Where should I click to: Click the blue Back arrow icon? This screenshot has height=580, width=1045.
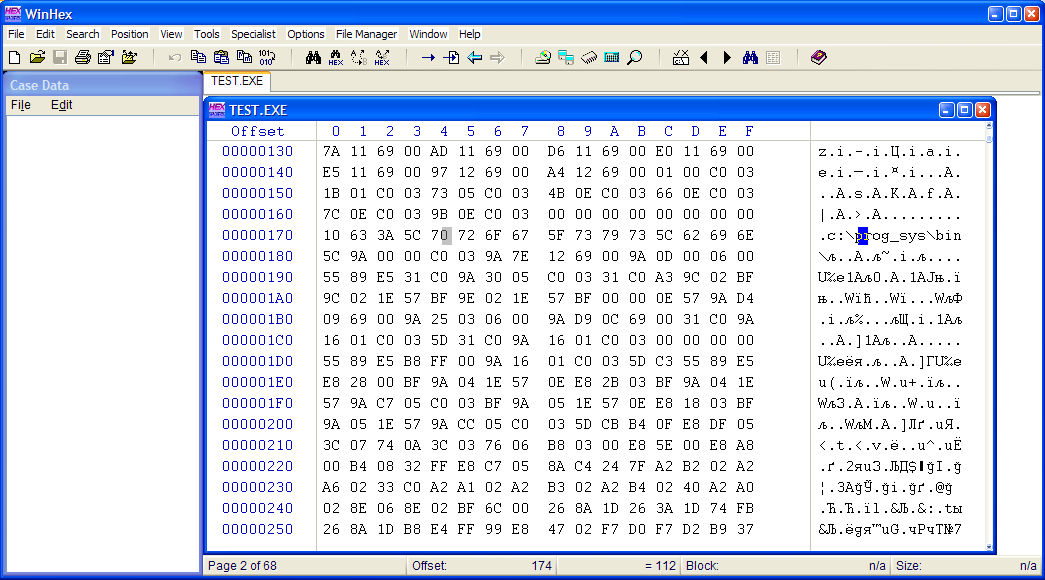(x=475, y=58)
